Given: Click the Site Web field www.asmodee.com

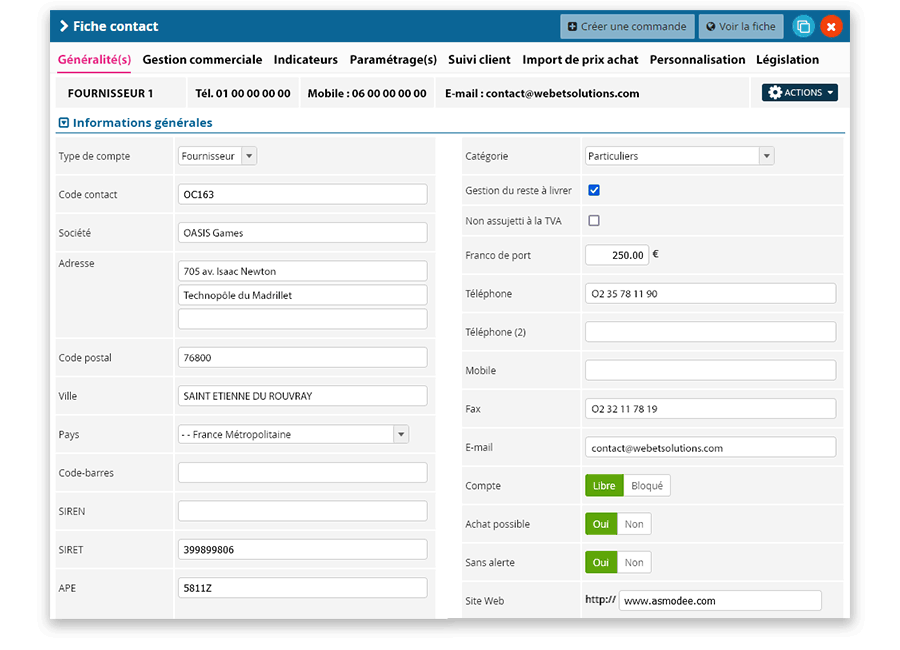Looking at the screenshot, I should pos(720,601).
